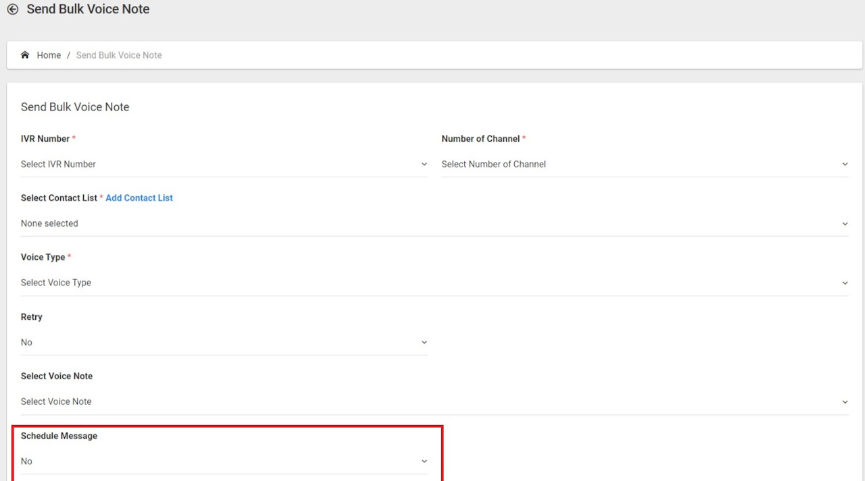Expand the IVR Number chevron arrow
Viewport: 865px width, 481px height.
[424, 164]
